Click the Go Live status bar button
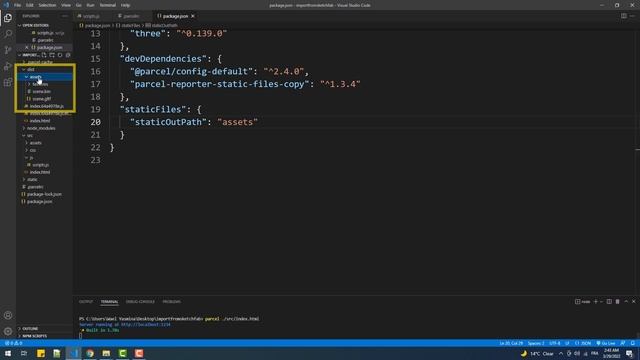640x360 pixels. point(606,343)
